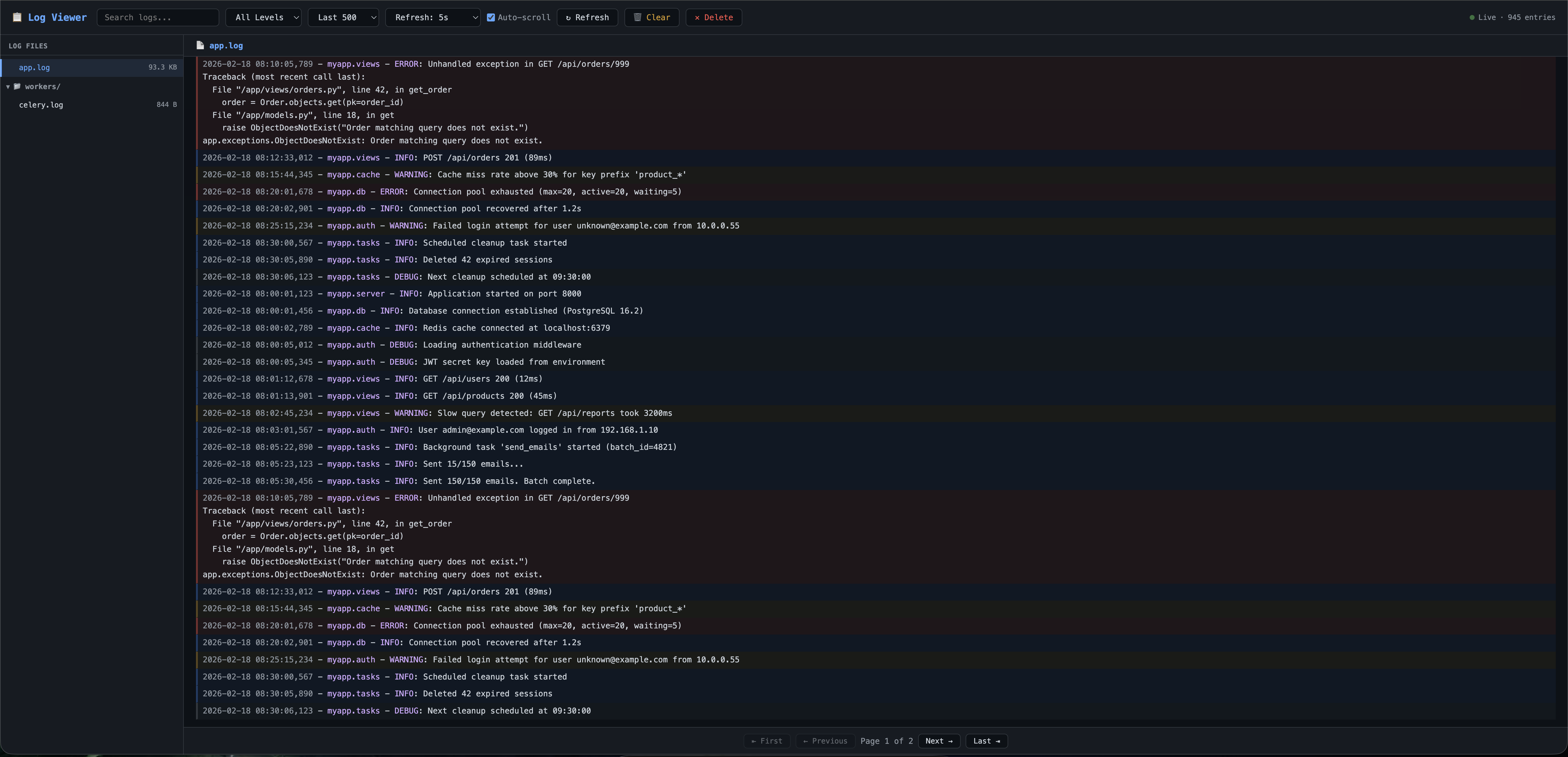Click the disabled Previous page button

pos(825,740)
